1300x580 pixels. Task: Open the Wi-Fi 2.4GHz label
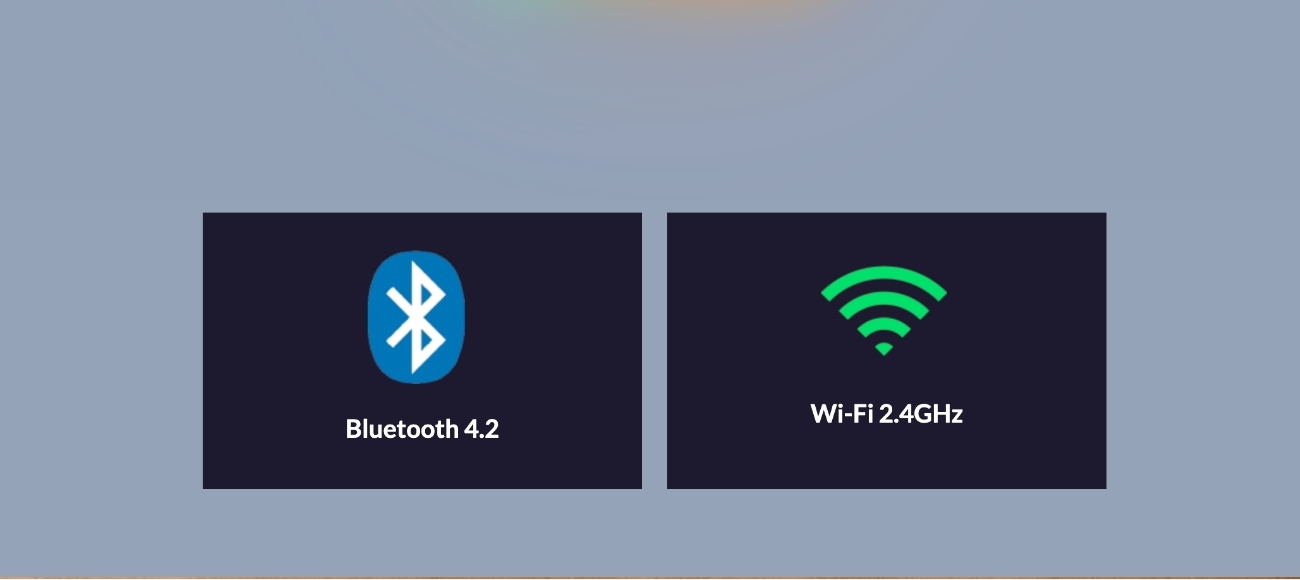886,414
